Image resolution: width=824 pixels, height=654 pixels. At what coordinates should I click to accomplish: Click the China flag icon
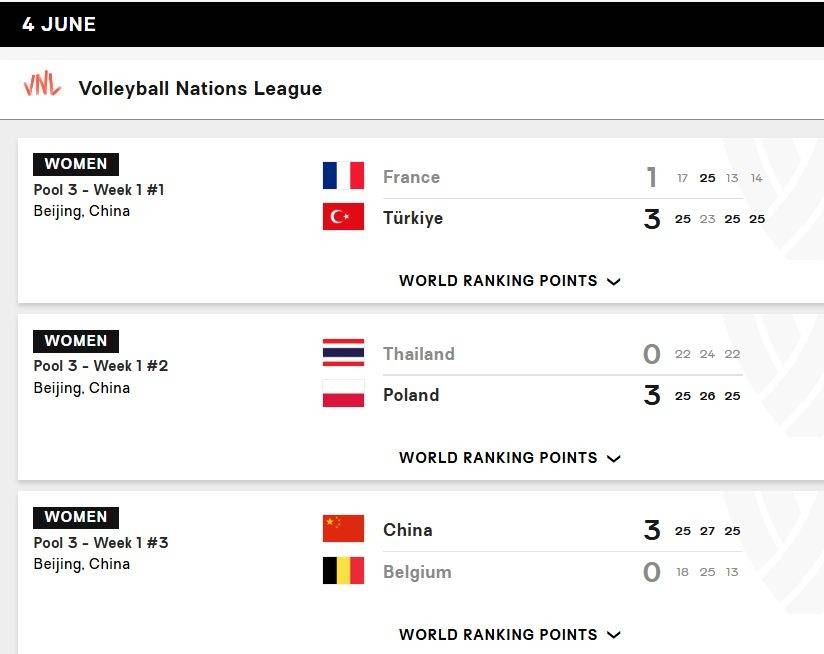343,528
